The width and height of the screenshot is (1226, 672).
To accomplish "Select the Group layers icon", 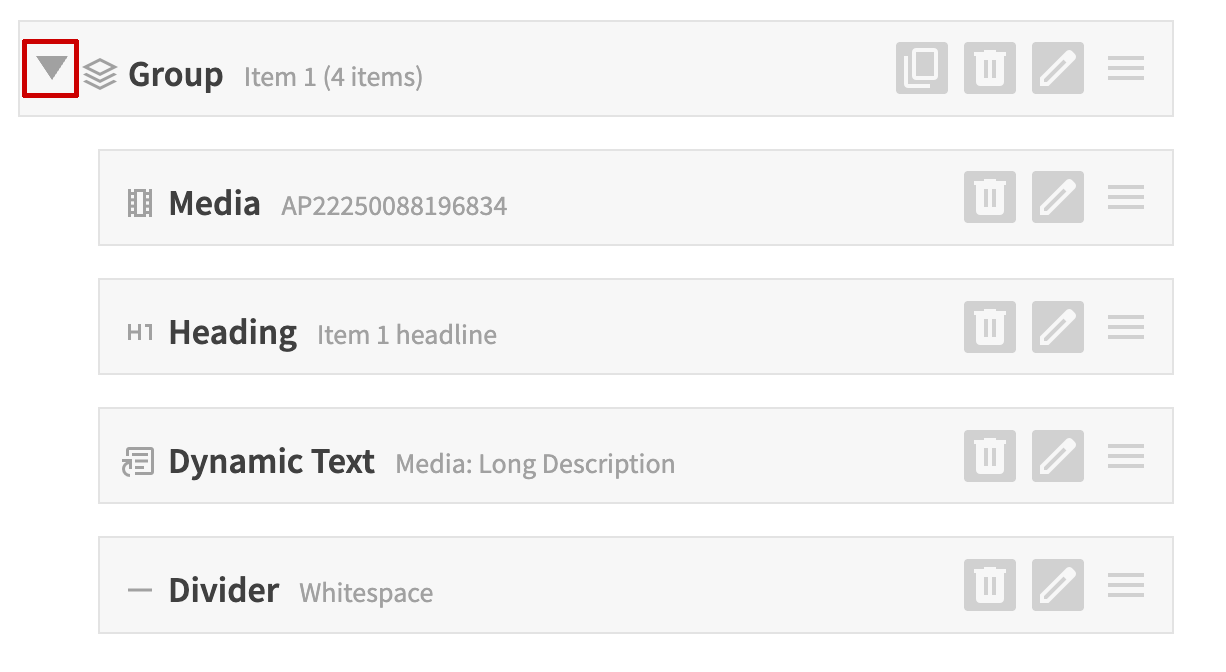I will click(x=100, y=74).
